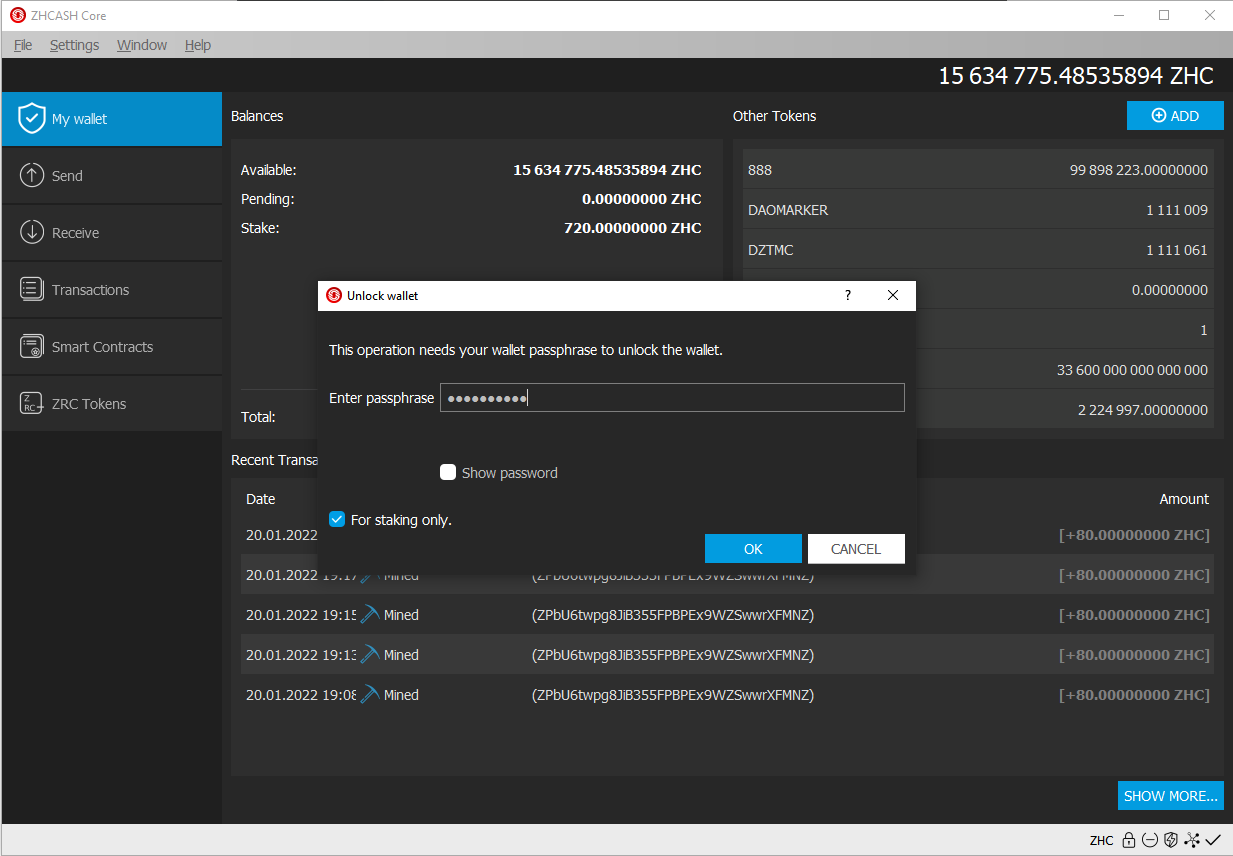Click the wallet lock icon in status bar
The image size is (1233, 856).
pyautogui.click(x=1128, y=840)
